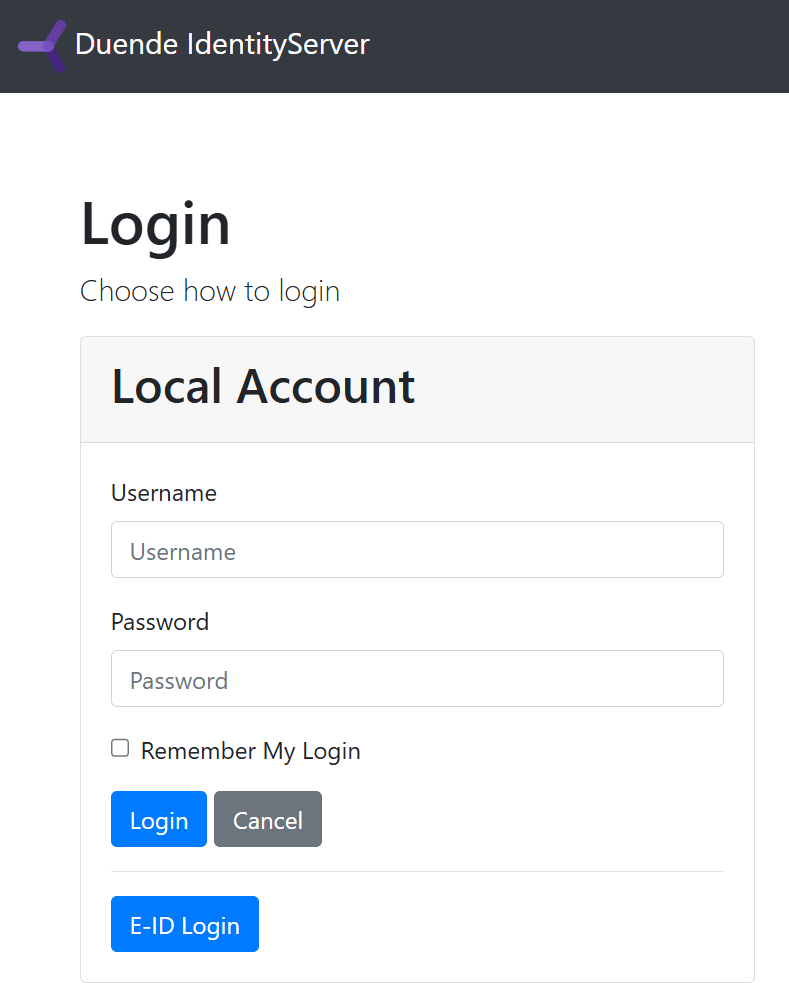Click the divider line above E-ID Login
Viewport: 789px width, 994px height.
(417, 872)
